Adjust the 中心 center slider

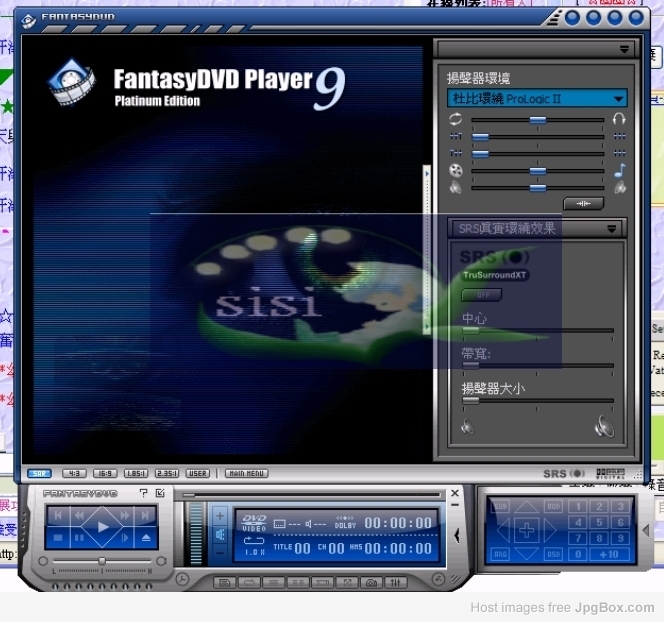(537, 330)
